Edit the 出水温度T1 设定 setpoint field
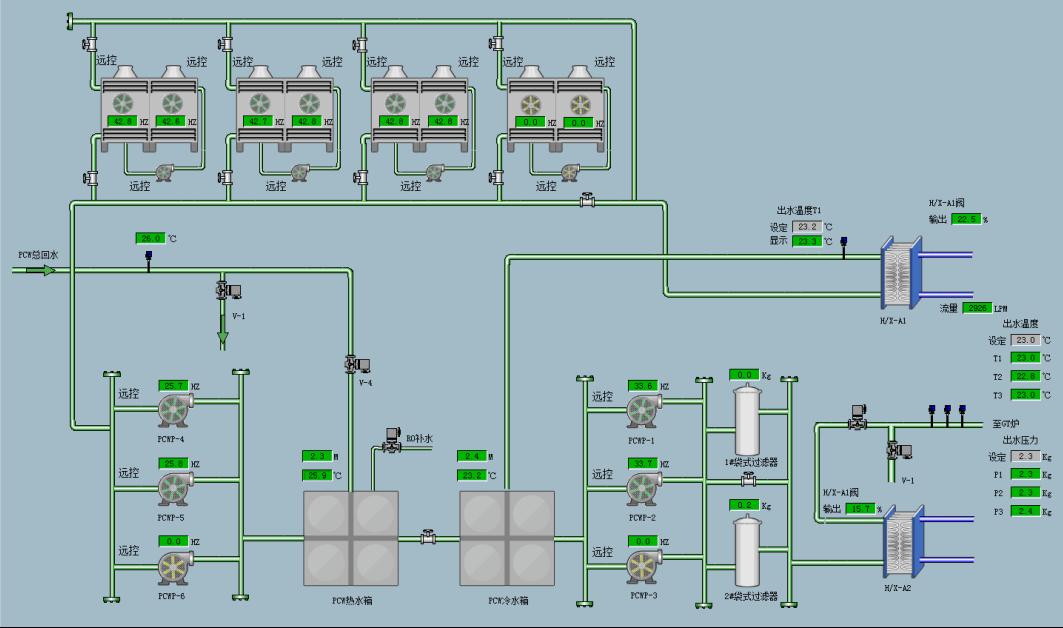Image resolution: width=1063 pixels, height=628 pixels. click(x=806, y=227)
